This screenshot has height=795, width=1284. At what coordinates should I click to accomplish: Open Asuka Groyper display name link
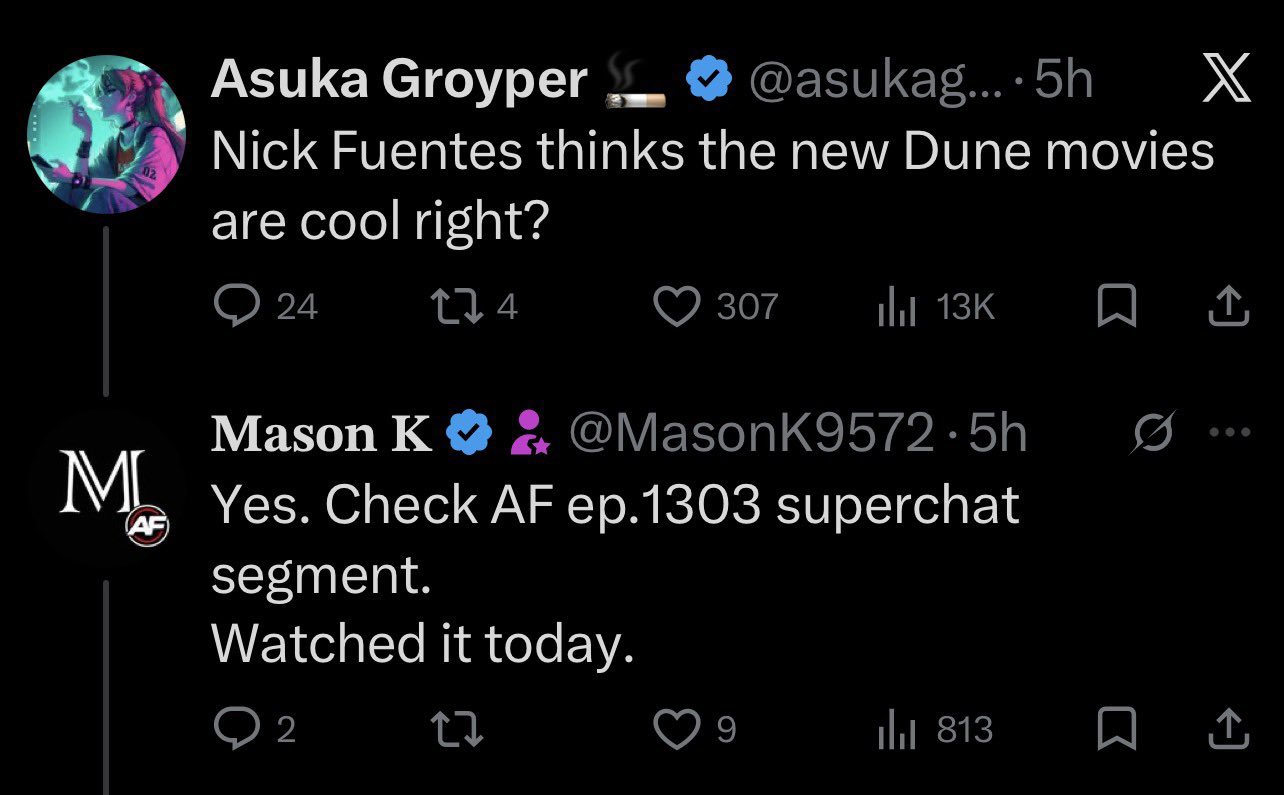[398, 79]
